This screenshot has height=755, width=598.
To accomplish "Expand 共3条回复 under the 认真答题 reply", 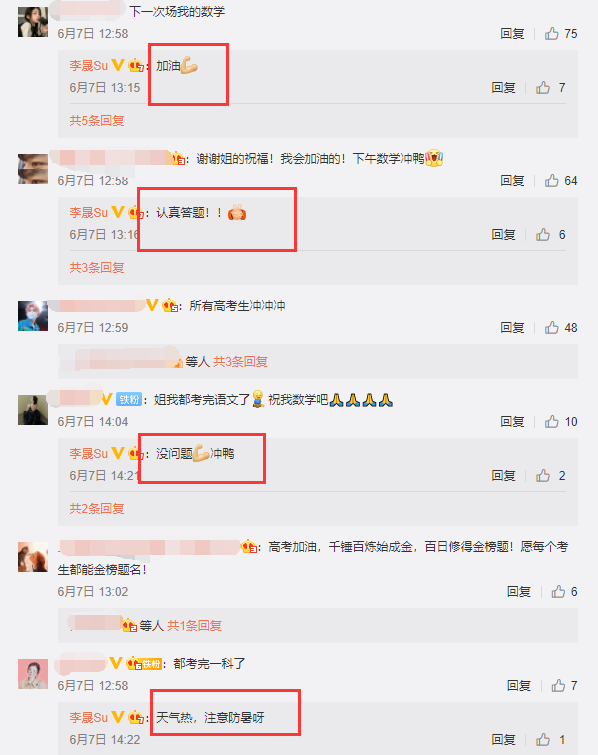I will point(97,267).
